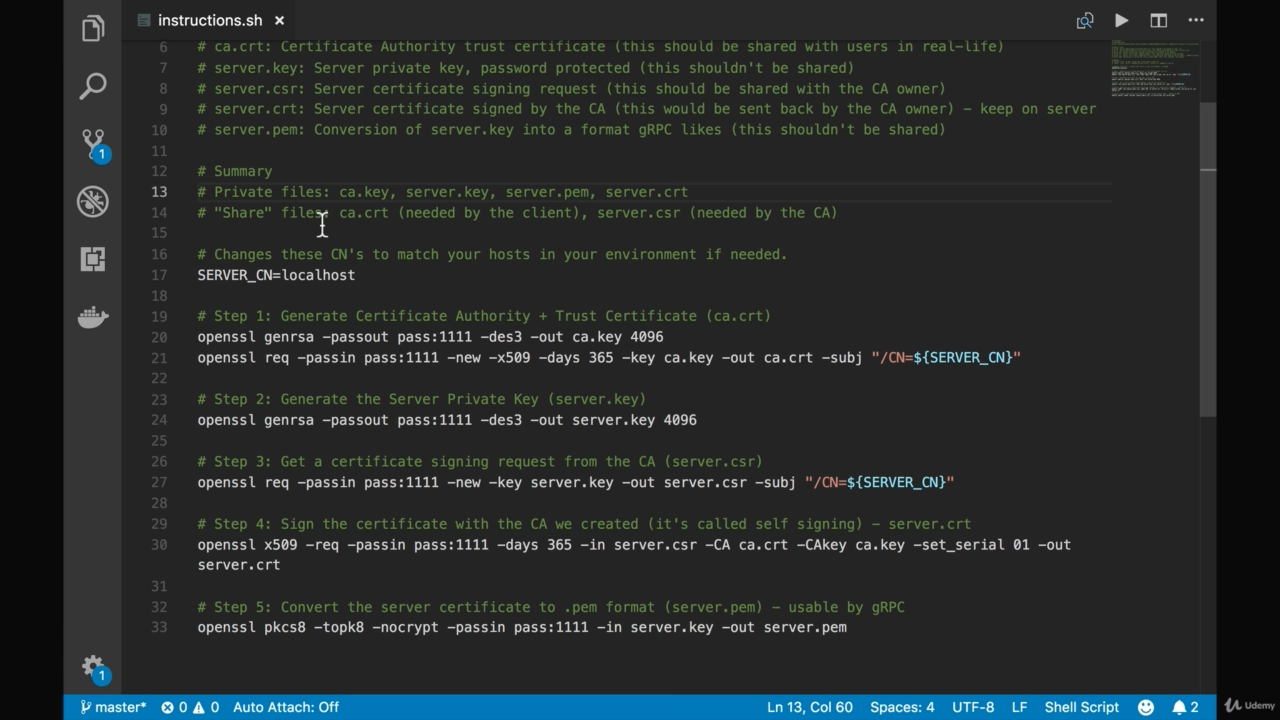Open the notifications bell icon
This screenshot has height=720, width=1280.
pyautogui.click(x=1184, y=707)
